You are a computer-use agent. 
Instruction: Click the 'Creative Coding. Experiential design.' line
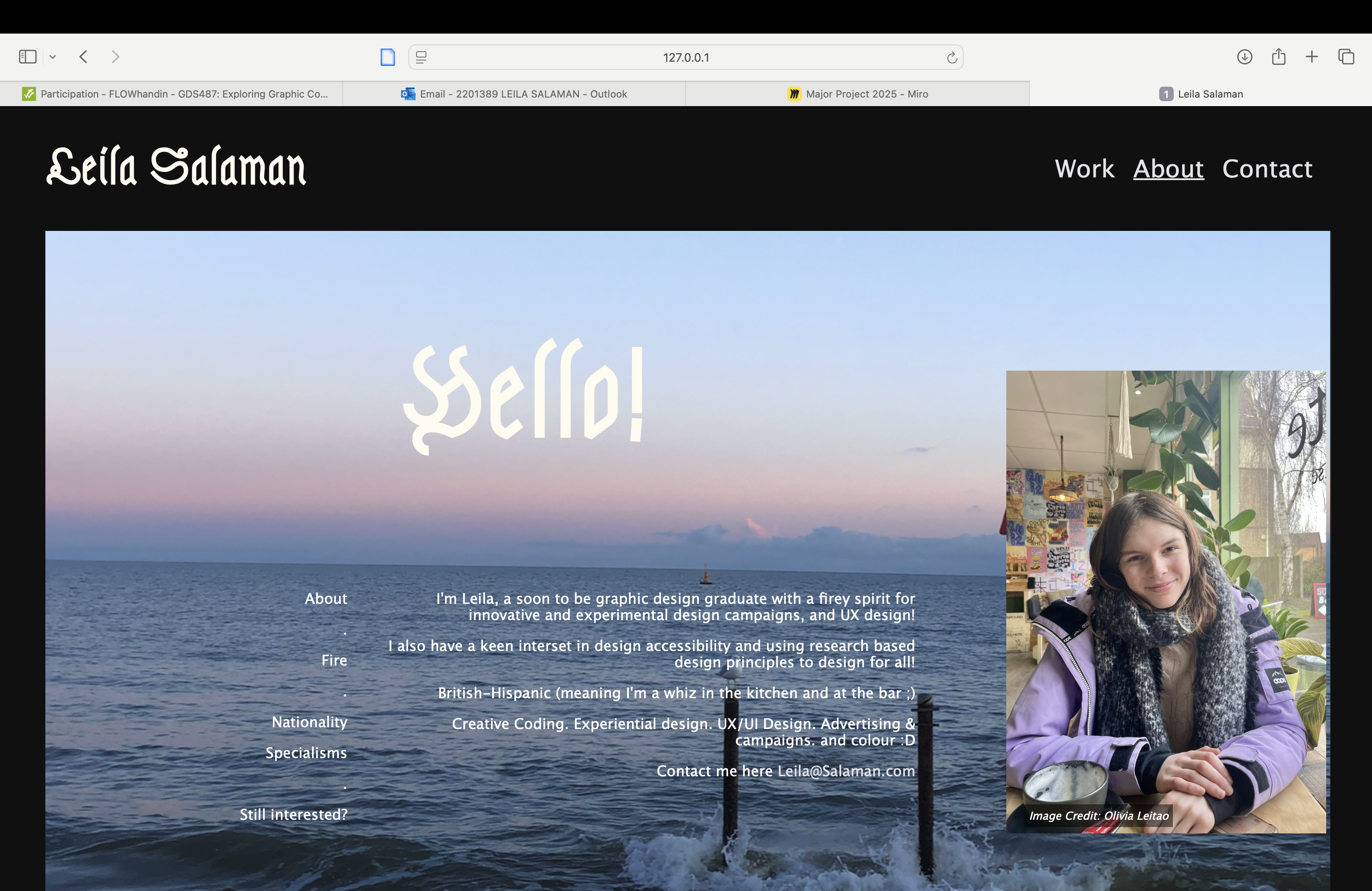click(x=683, y=732)
